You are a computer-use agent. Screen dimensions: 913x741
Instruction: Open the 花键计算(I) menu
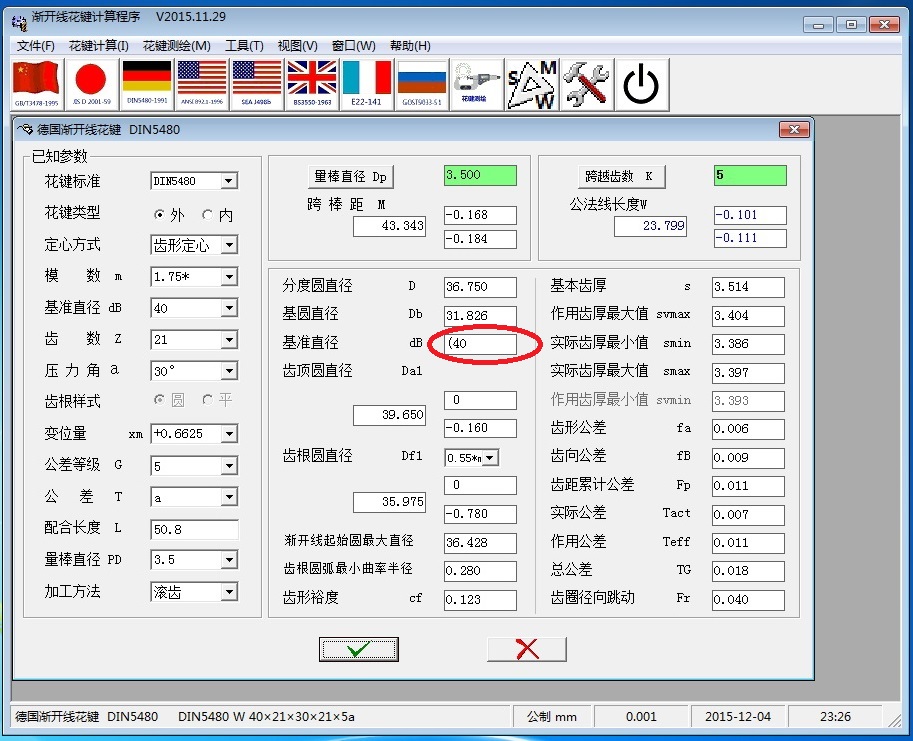pos(98,45)
